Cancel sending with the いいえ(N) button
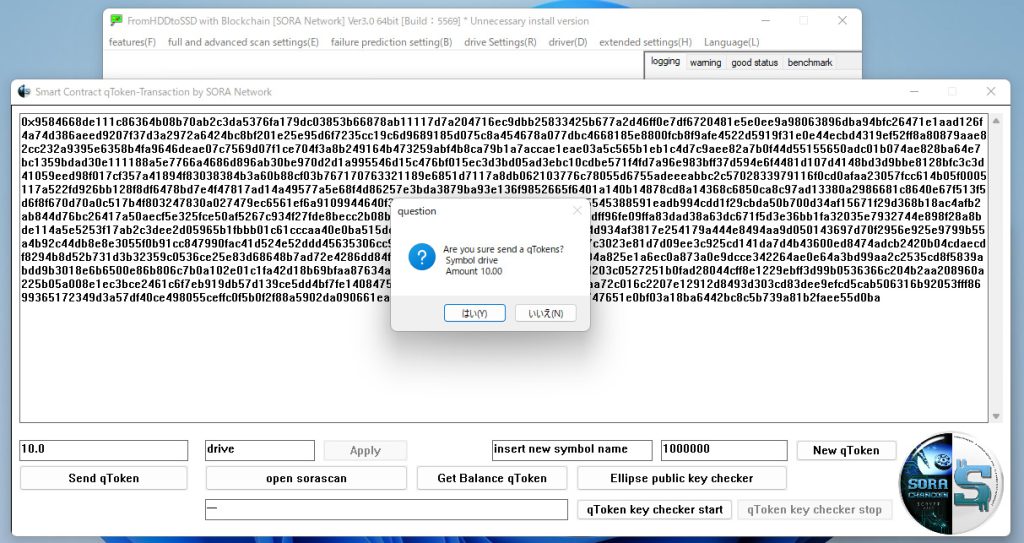 tap(546, 313)
